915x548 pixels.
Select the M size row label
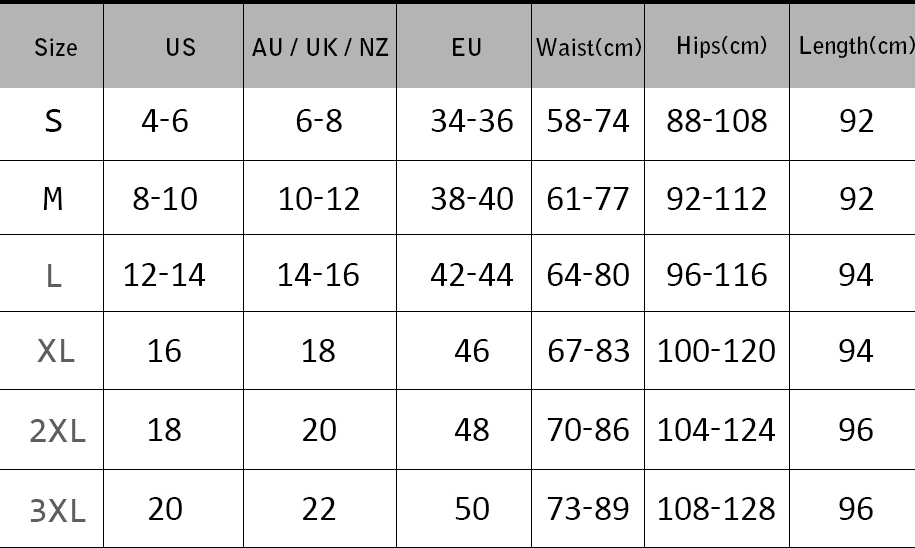click(x=54, y=199)
